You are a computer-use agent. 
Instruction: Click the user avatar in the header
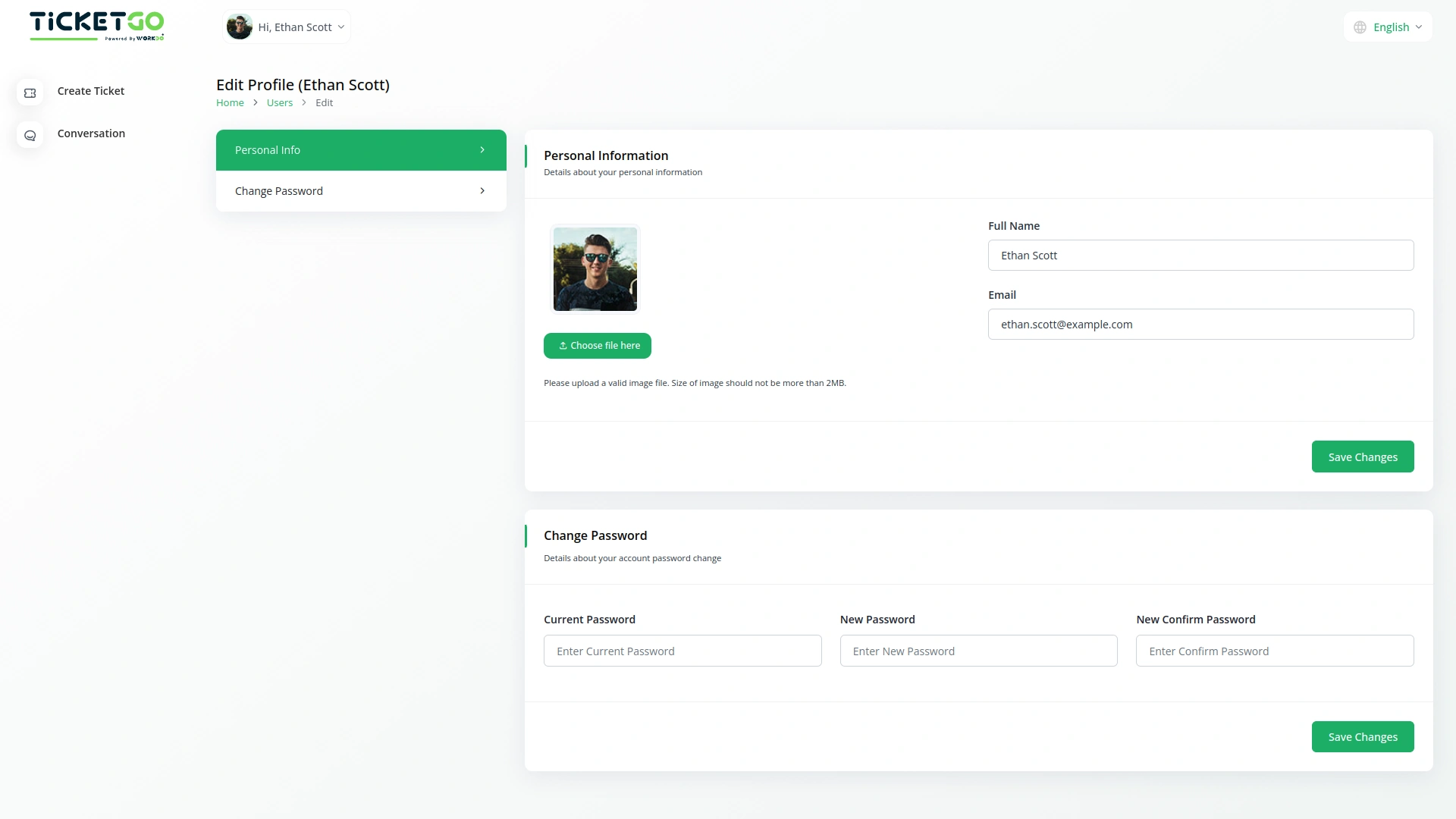pos(240,27)
